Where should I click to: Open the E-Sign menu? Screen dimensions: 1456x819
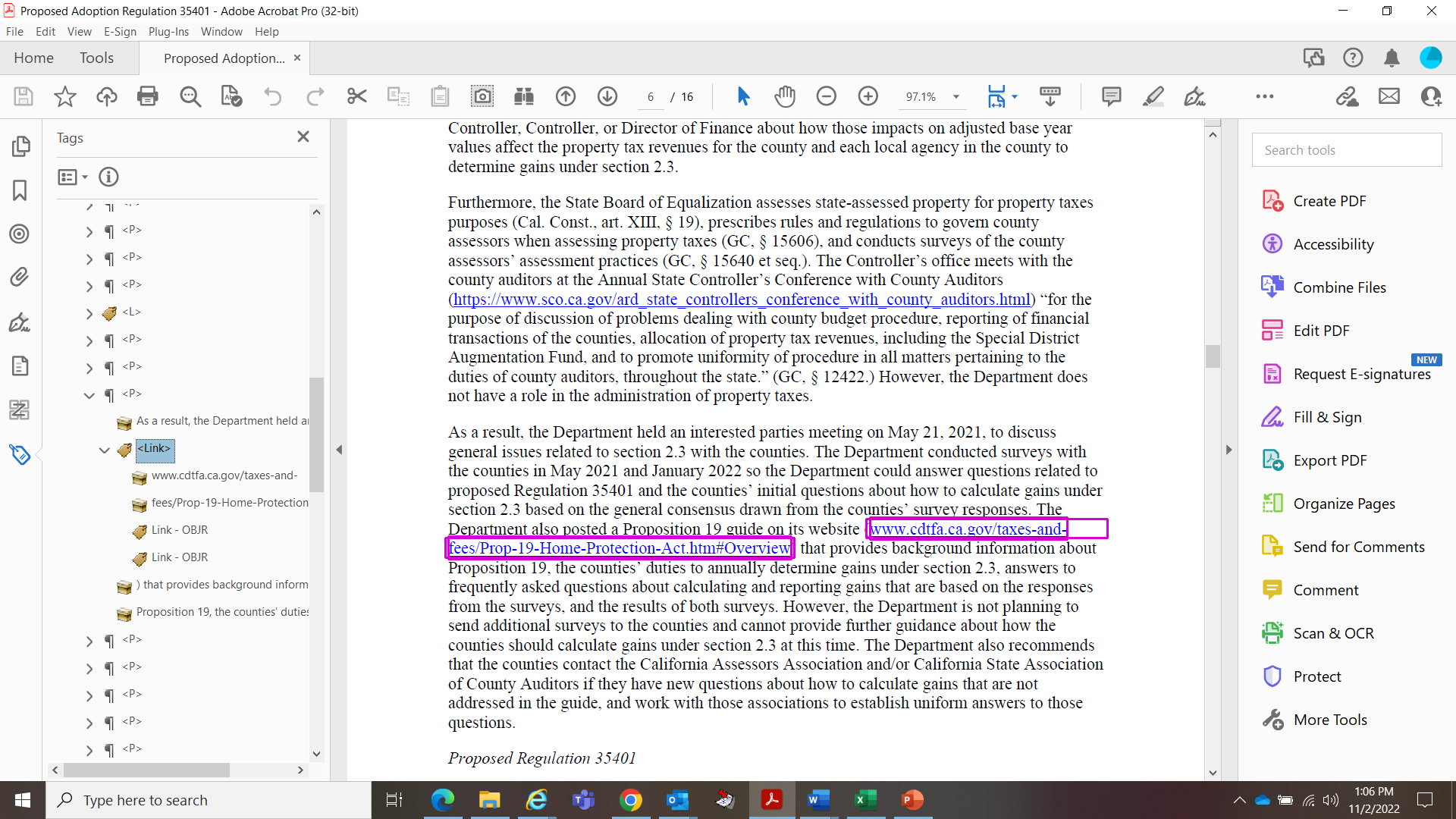120,31
